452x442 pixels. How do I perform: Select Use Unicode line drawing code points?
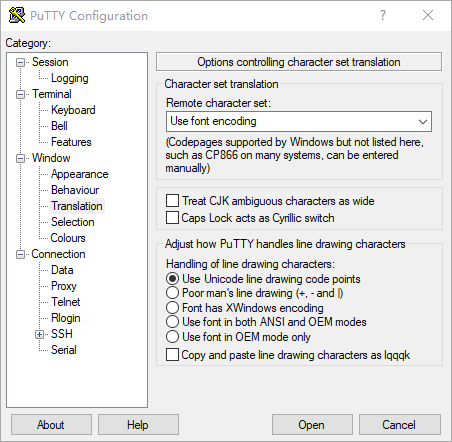pos(172,279)
